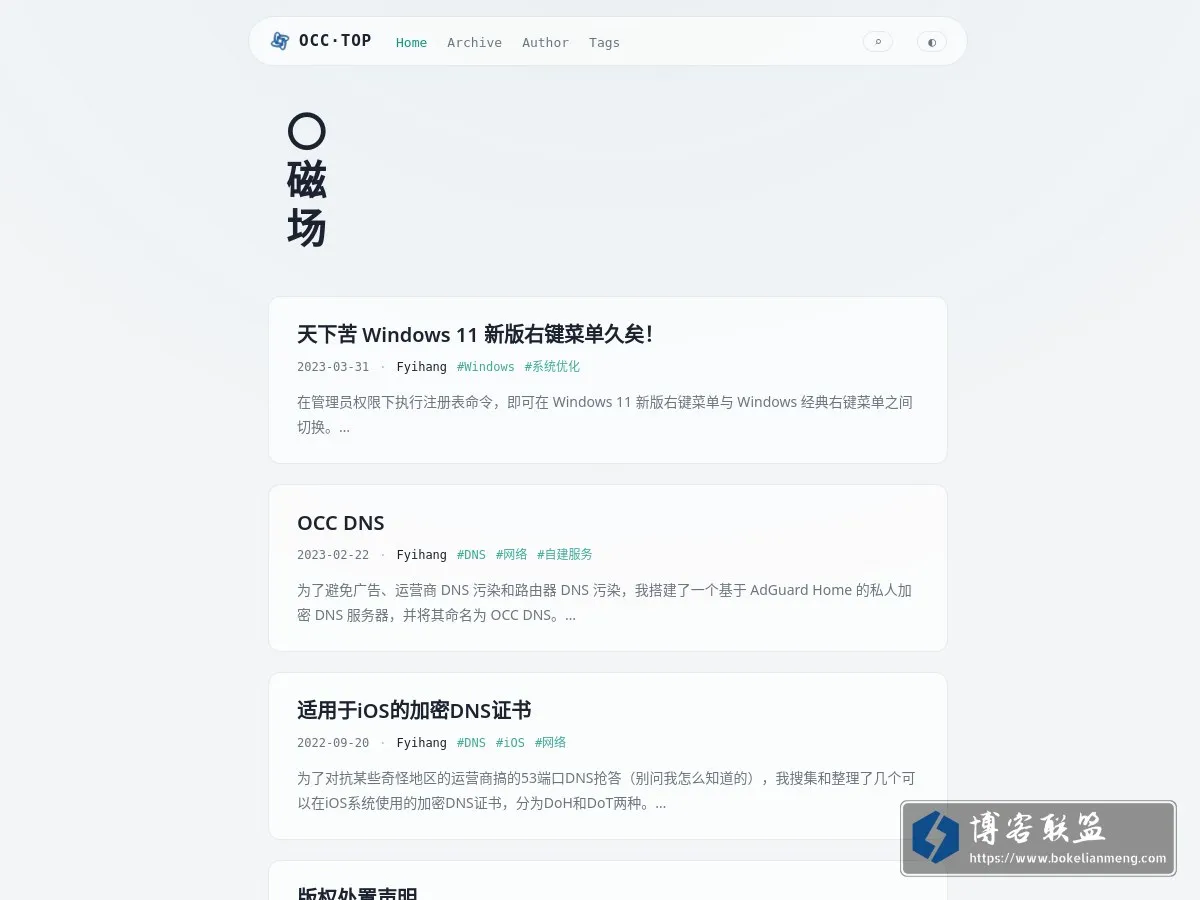Click the iOS DNS证书 post excerpt text
Image resolution: width=1200 pixels, height=900 pixels.
[606, 791]
